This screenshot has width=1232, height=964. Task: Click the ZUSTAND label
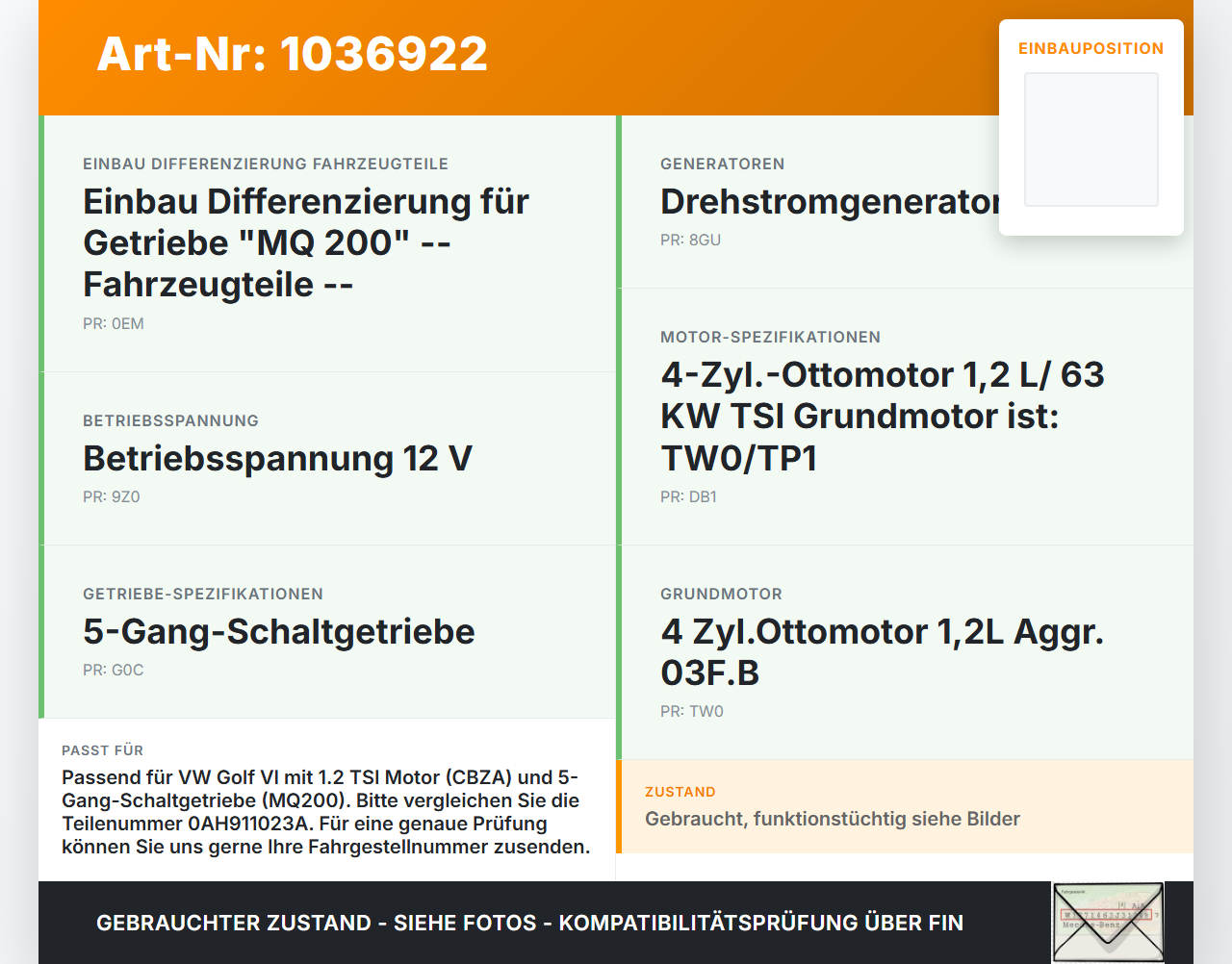(680, 792)
